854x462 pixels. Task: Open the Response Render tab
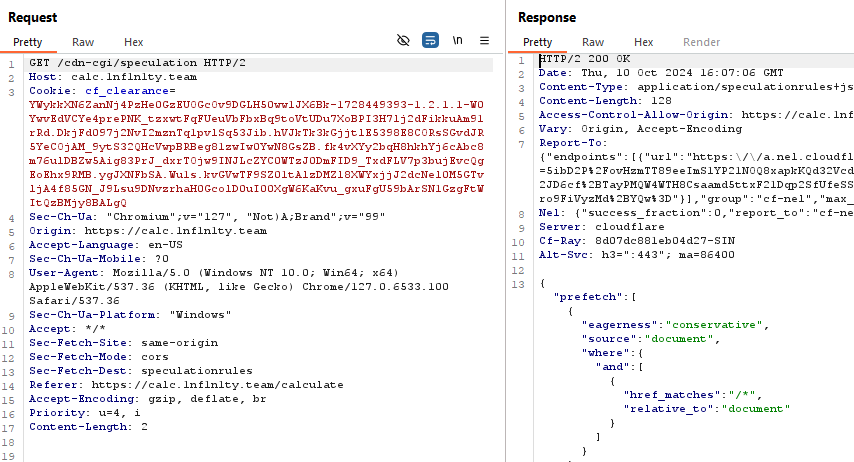(701, 42)
